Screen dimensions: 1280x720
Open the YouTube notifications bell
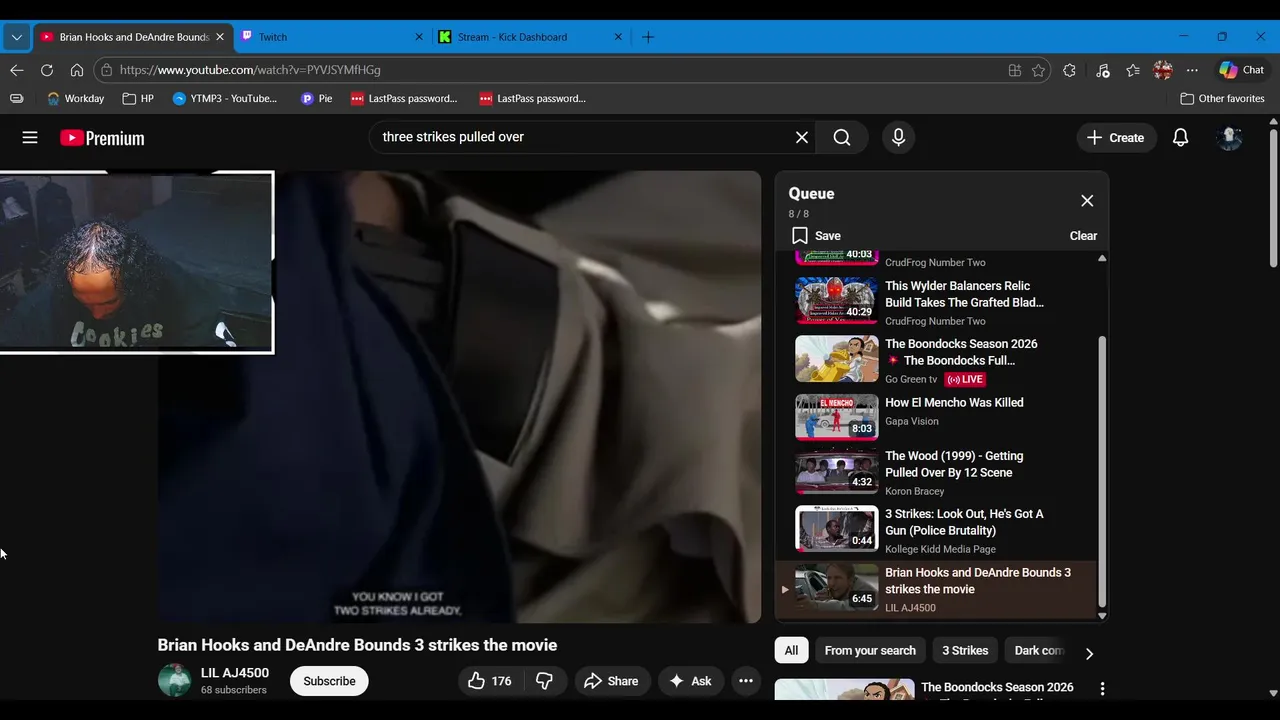tap(1180, 138)
